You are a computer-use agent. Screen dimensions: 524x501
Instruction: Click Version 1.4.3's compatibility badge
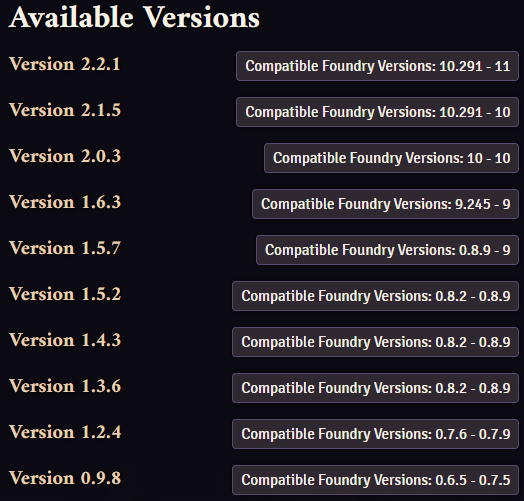tap(375, 342)
